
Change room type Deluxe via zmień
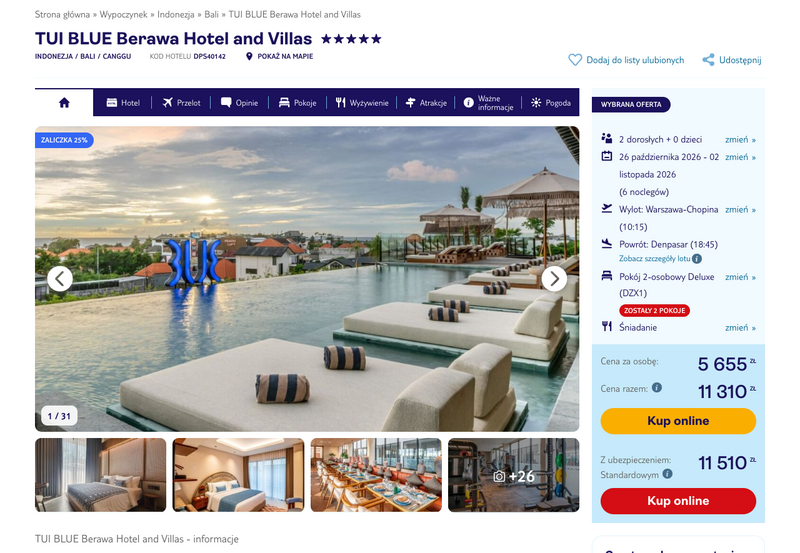coord(740,276)
